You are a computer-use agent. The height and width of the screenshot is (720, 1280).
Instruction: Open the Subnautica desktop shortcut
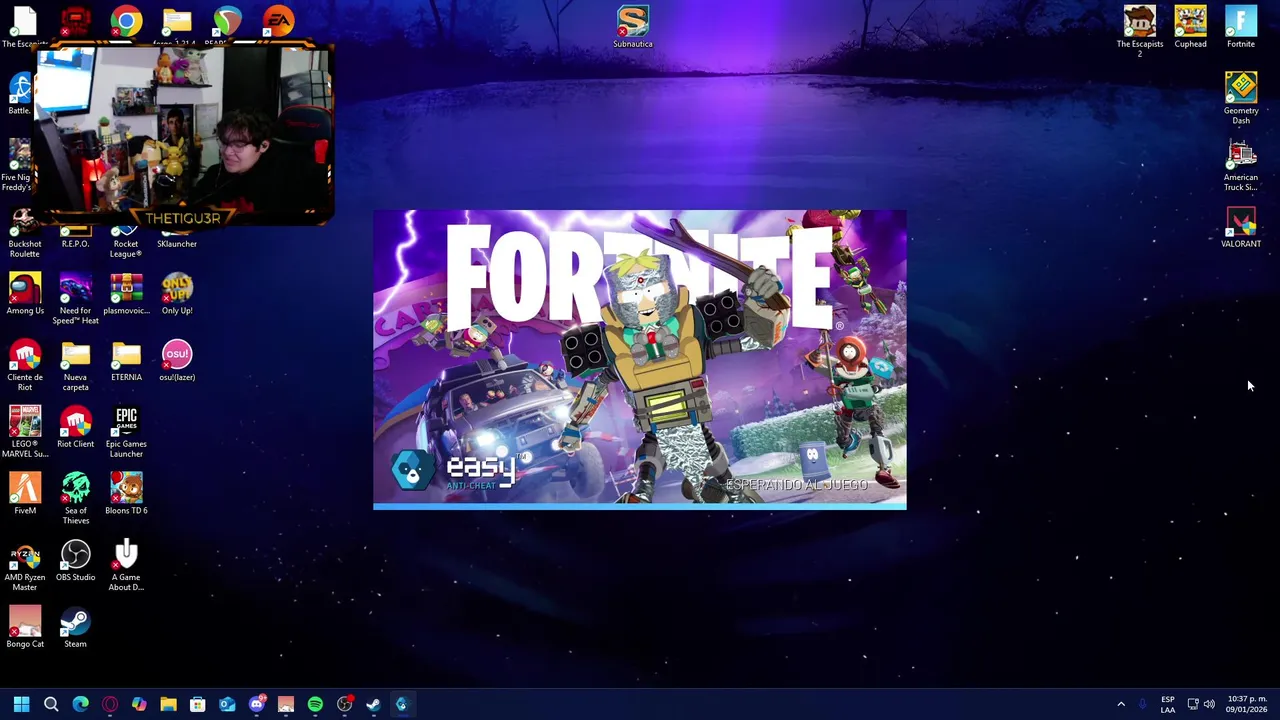(632, 27)
